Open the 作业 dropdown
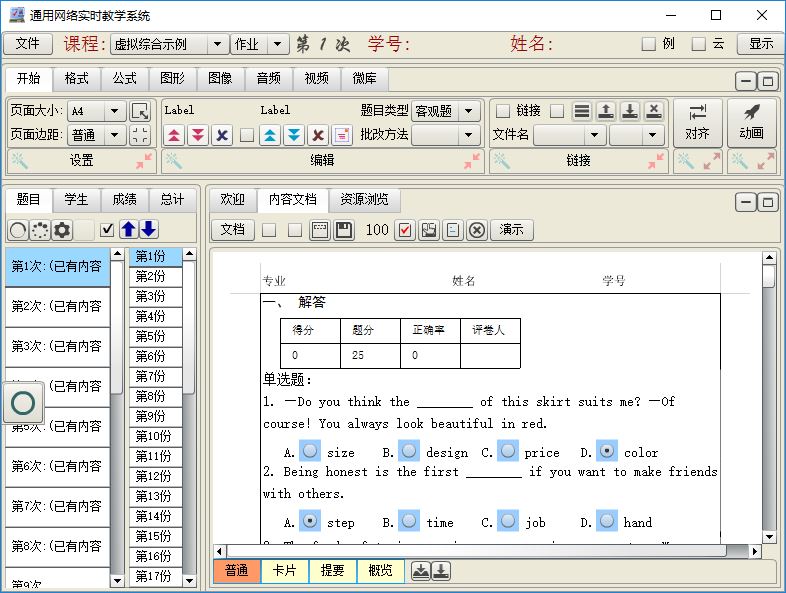The image size is (786, 593). (278, 44)
